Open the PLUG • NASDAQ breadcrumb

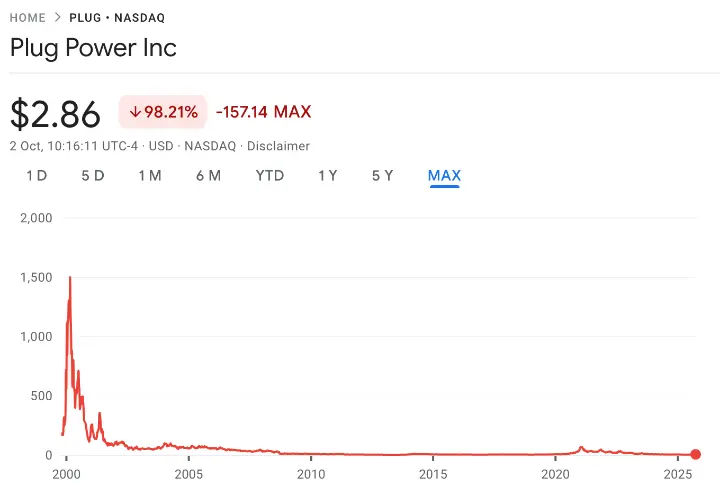click(117, 18)
